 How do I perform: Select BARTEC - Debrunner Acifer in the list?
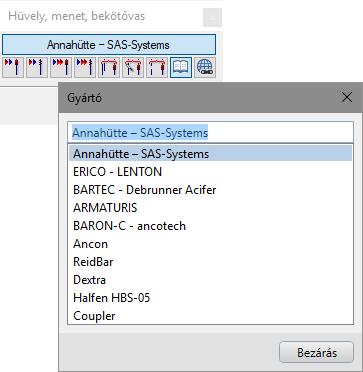pyautogui.click(x=210, y=190)
